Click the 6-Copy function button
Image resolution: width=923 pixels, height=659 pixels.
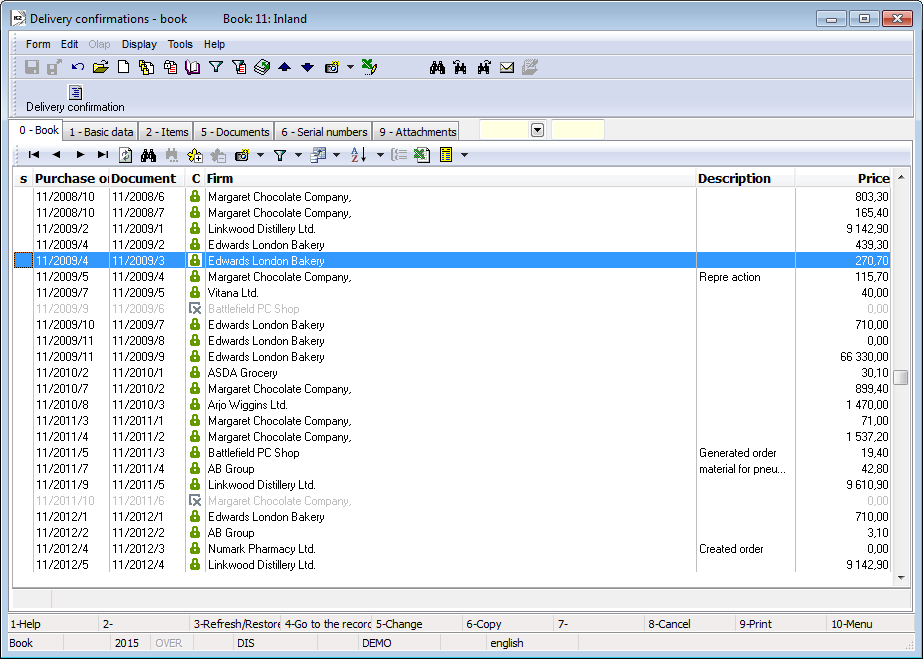pos(509,624)
